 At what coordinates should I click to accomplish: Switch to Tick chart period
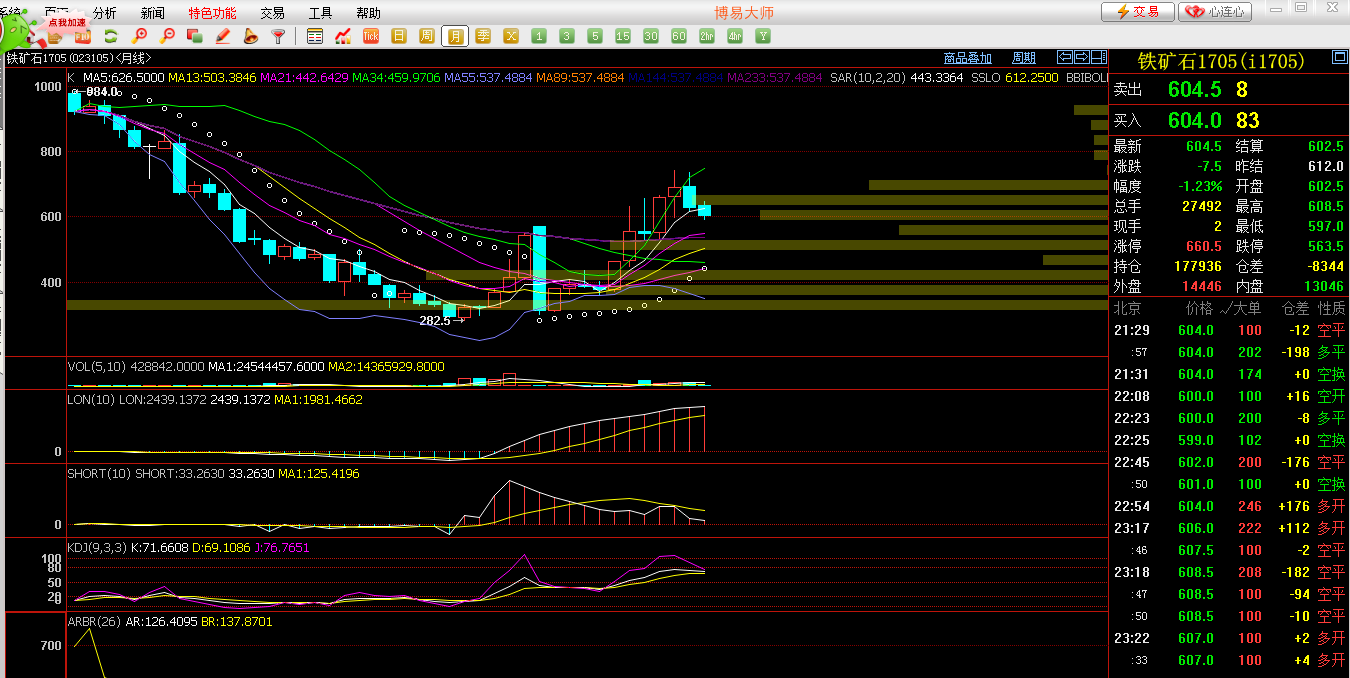pos(371,36)
